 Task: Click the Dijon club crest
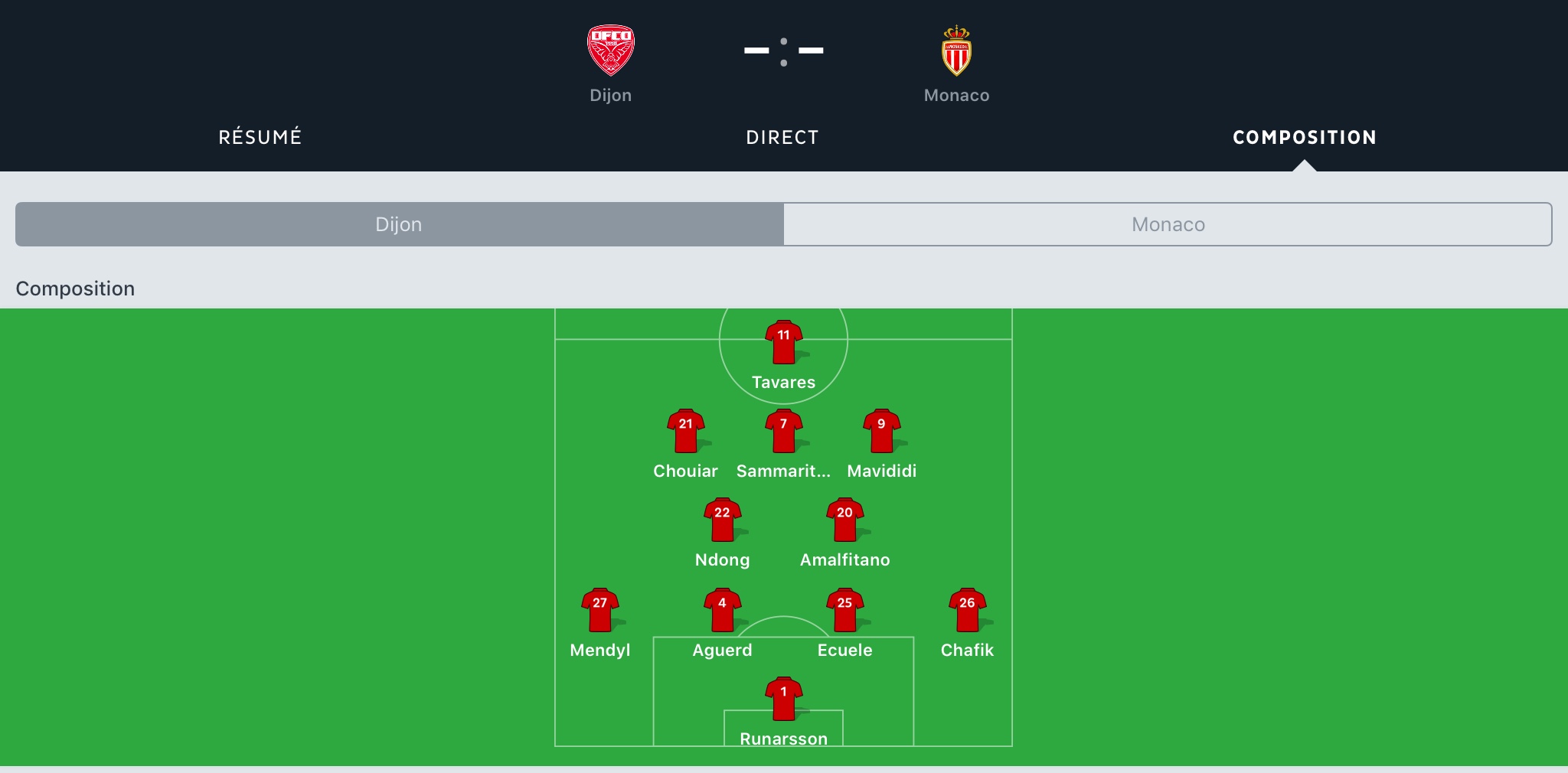[x=610, y=51]
